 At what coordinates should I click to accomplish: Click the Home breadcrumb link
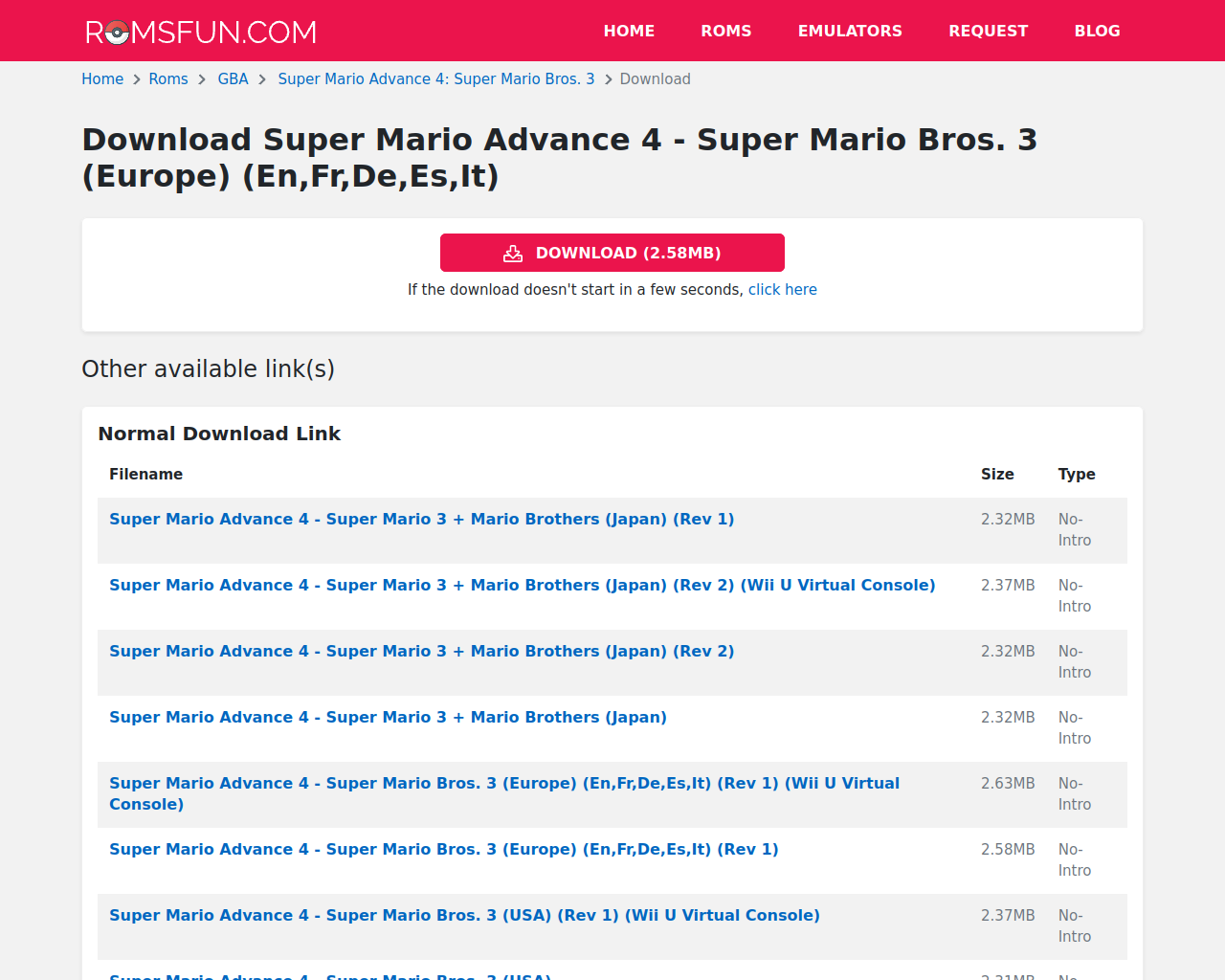point(102,79)
